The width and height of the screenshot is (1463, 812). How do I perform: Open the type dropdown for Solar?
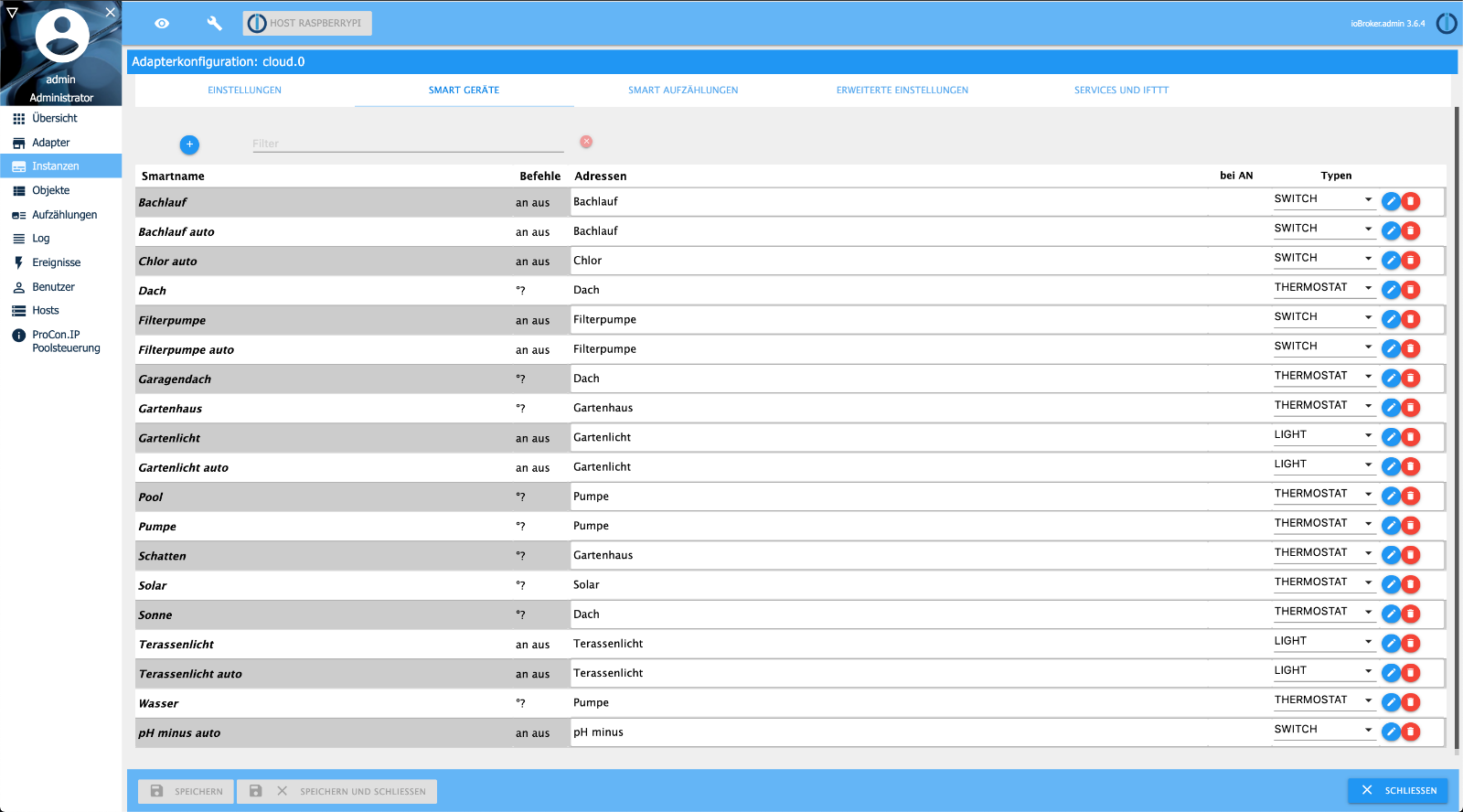[1324, 582]
